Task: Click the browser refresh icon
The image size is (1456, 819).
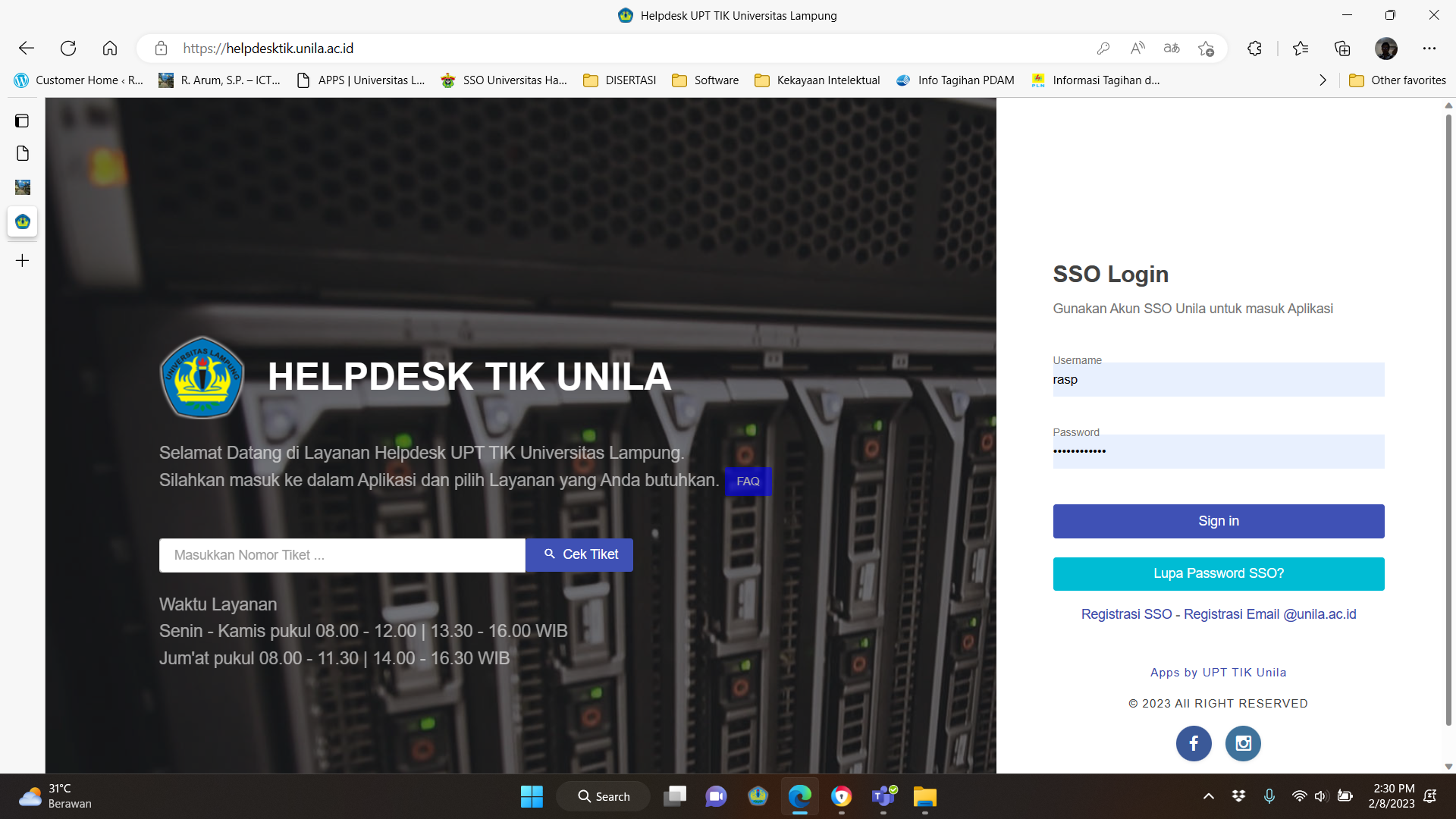Action: point(68,49)
